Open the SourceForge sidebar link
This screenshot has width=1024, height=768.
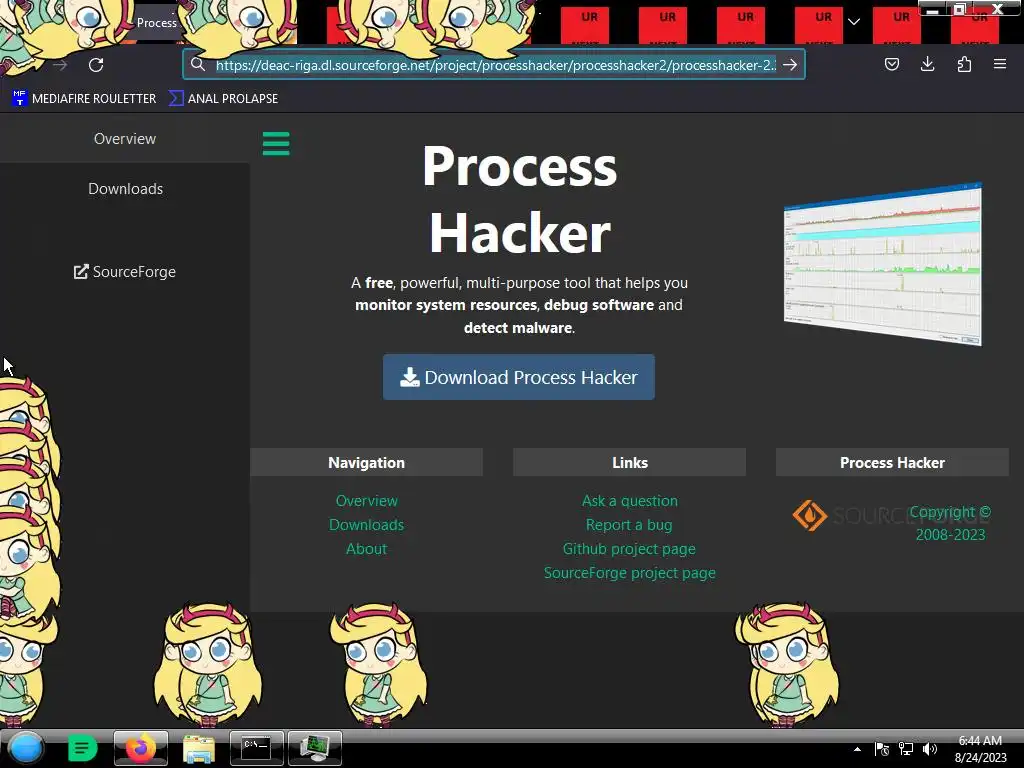click(x=125, y=272)
